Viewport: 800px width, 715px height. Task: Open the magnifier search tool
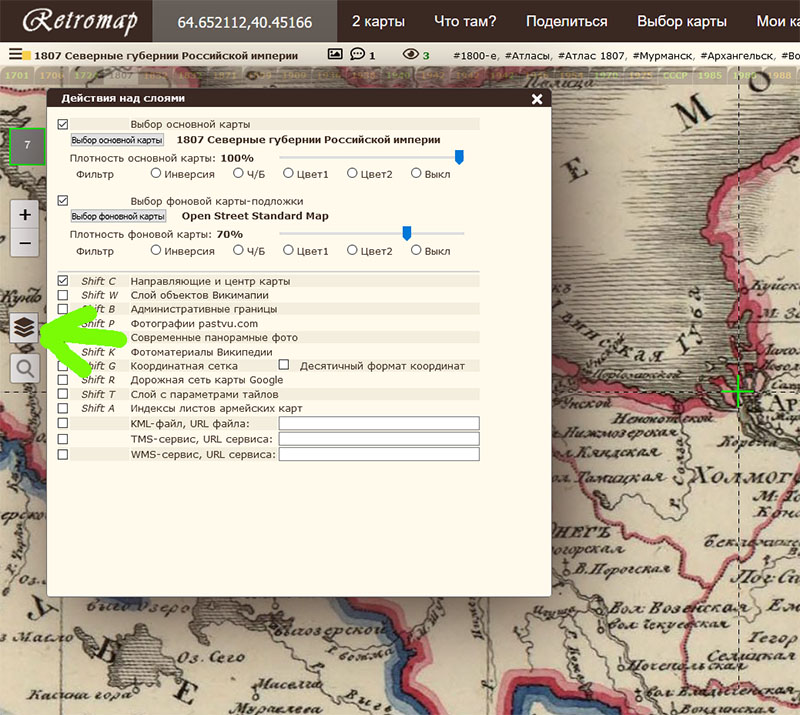coord(24,369)
